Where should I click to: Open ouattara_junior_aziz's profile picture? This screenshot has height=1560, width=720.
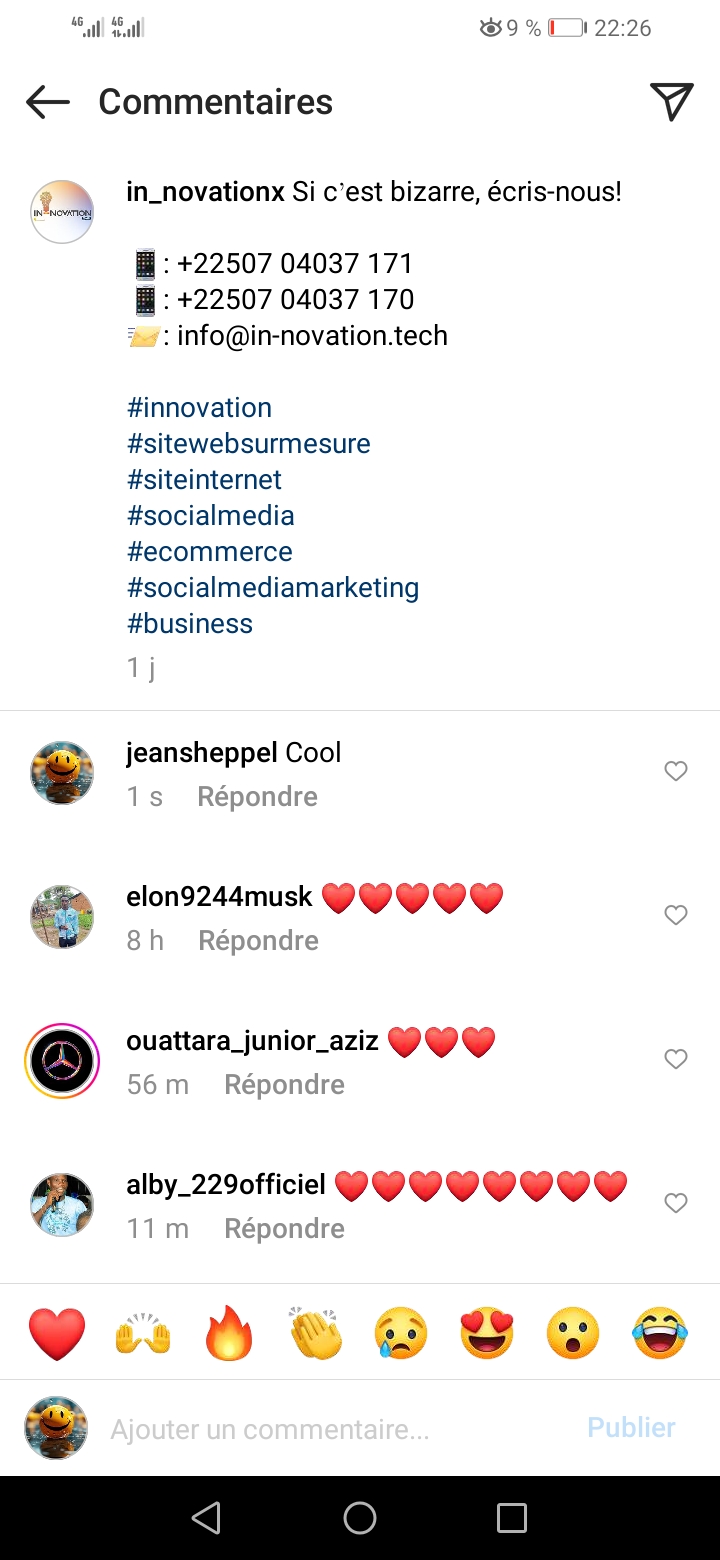pos(62,1061)
